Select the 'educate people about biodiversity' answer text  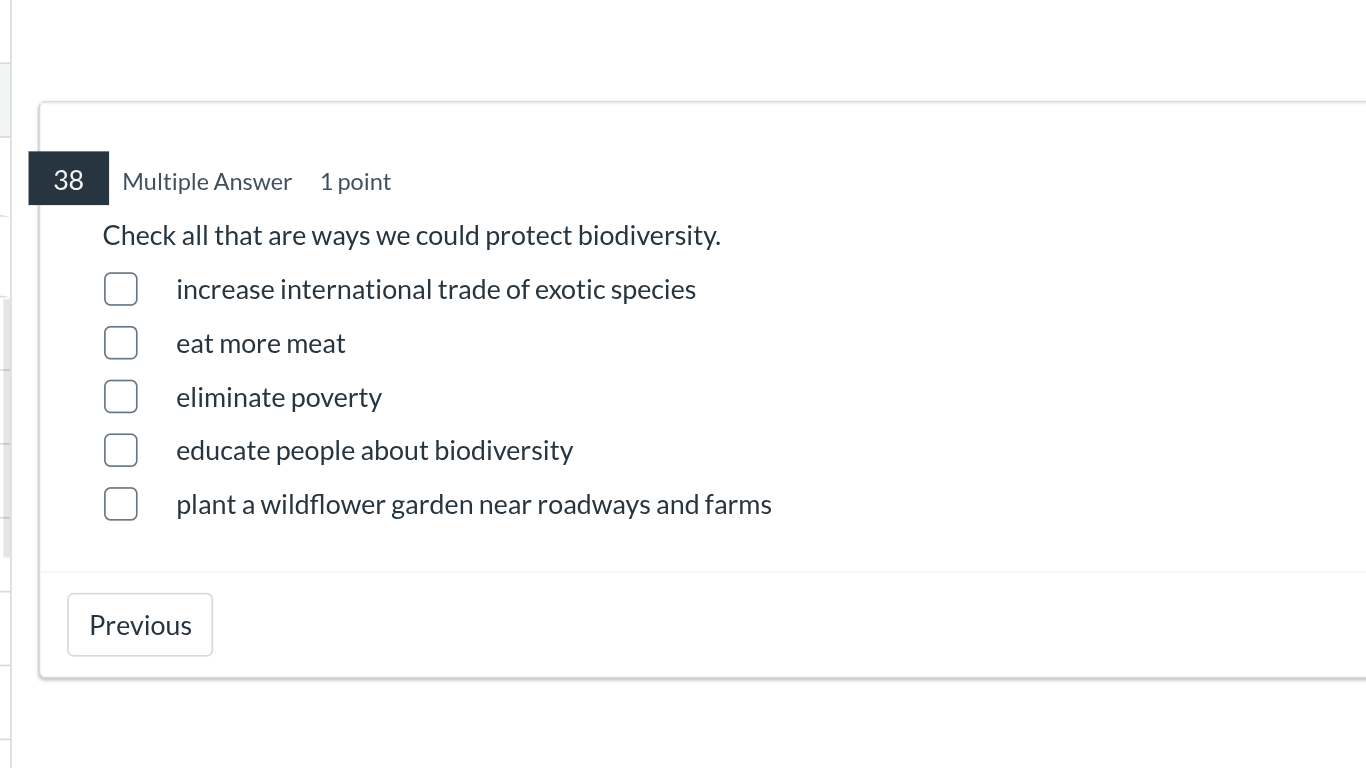click(x=374, y=450)
